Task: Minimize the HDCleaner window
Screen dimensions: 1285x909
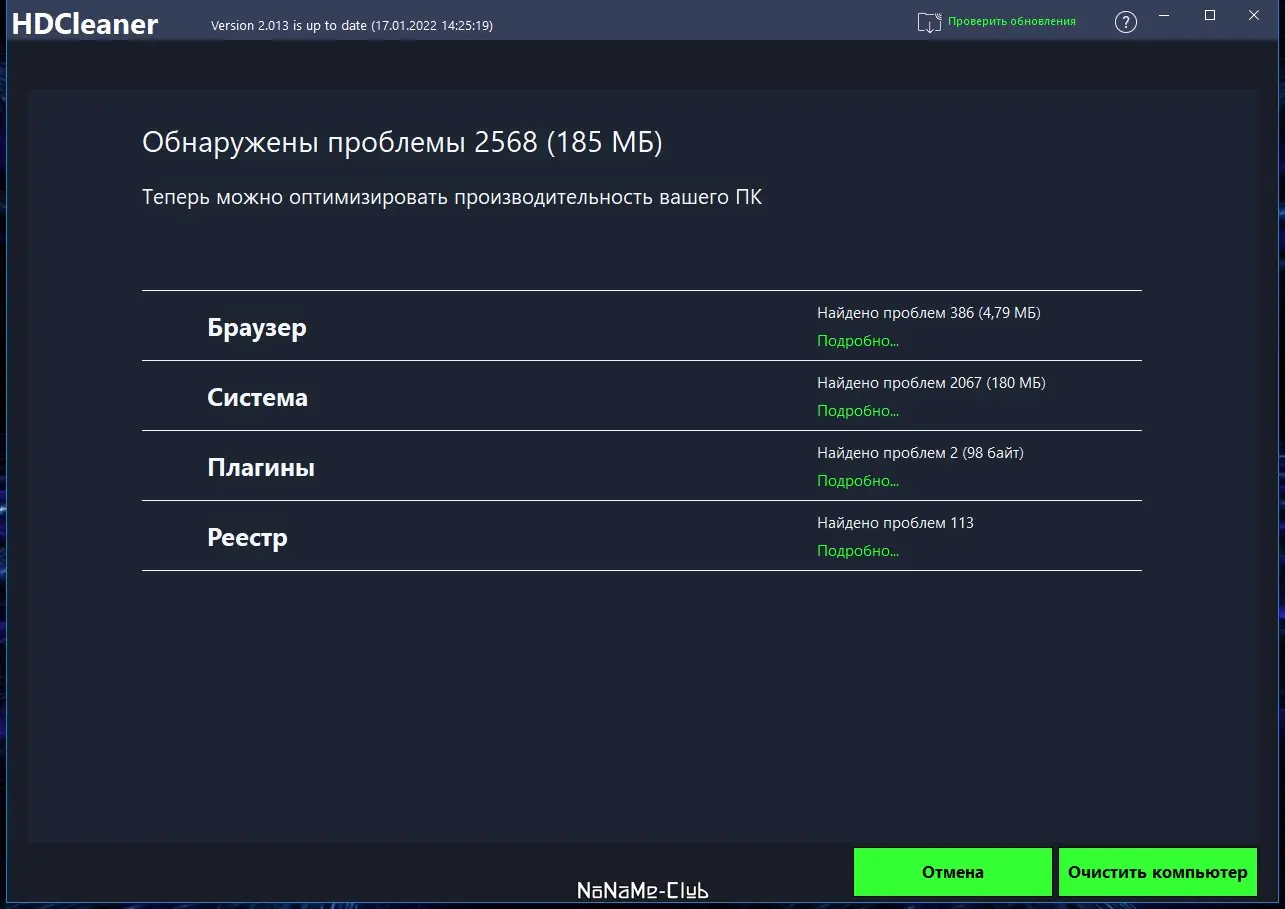Action: coord(1165,15)
